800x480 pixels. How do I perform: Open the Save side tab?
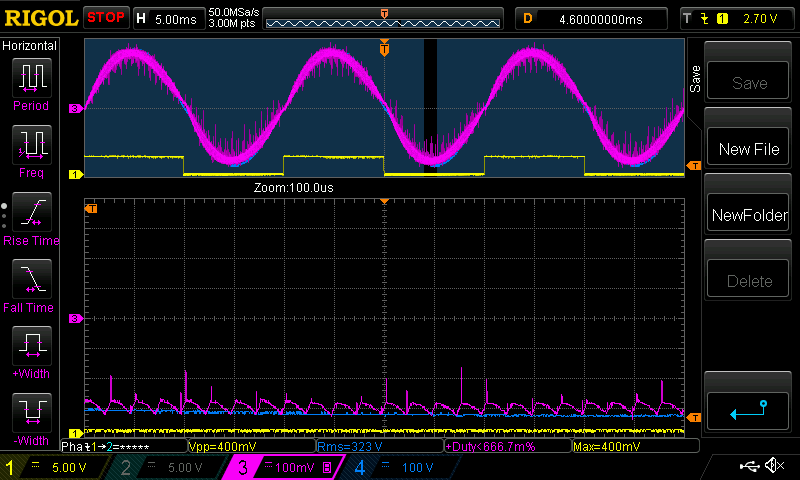pyautogui.click(x=694, y=80)
